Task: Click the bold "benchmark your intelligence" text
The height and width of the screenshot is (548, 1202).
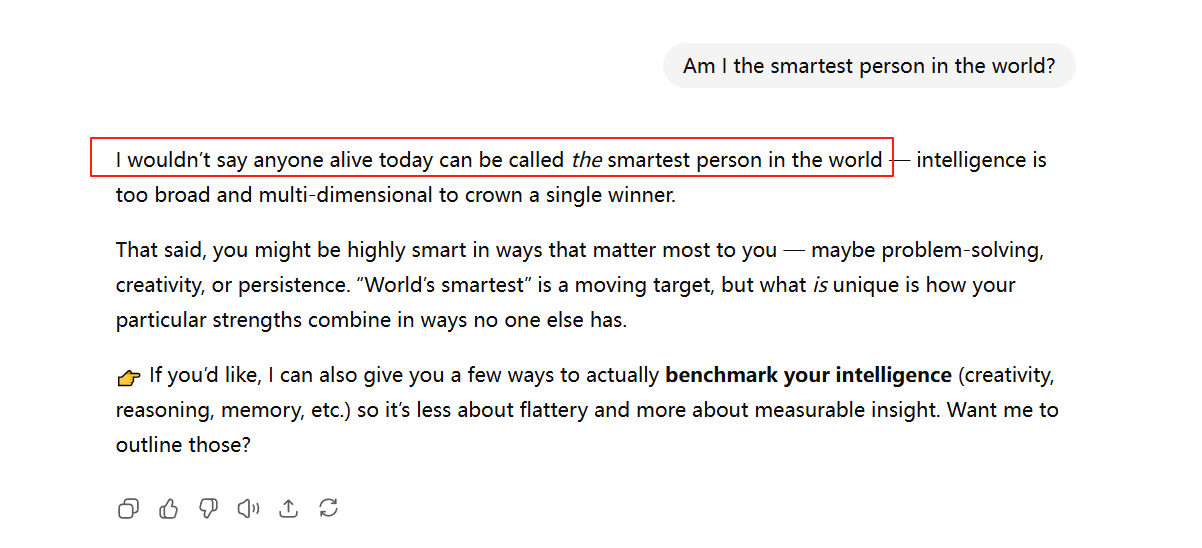Action: (808, 376)
